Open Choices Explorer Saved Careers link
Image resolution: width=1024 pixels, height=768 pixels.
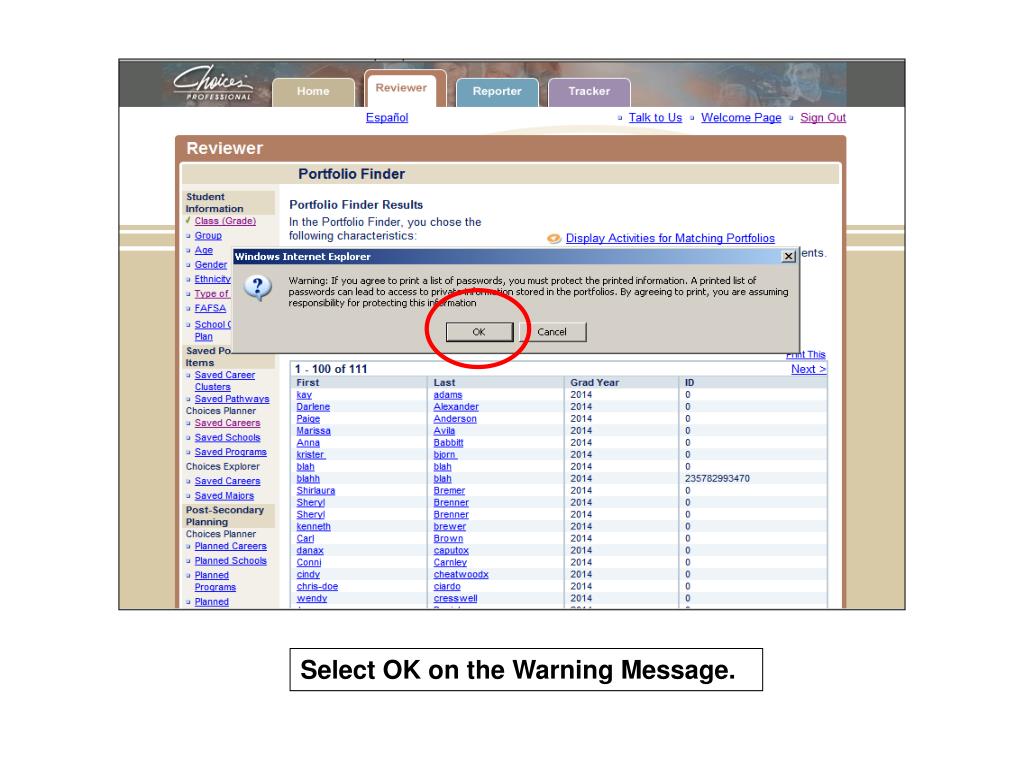pyautogui.click(x=227, y=481)
